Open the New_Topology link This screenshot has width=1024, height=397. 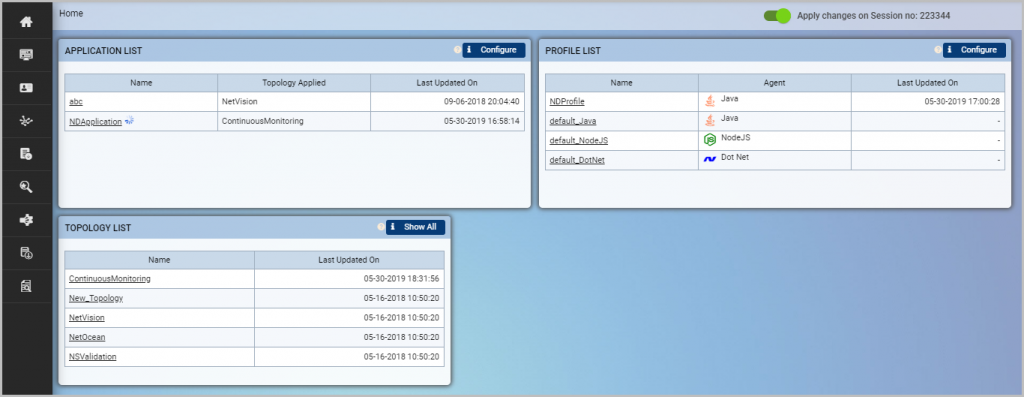click(96, 298)
